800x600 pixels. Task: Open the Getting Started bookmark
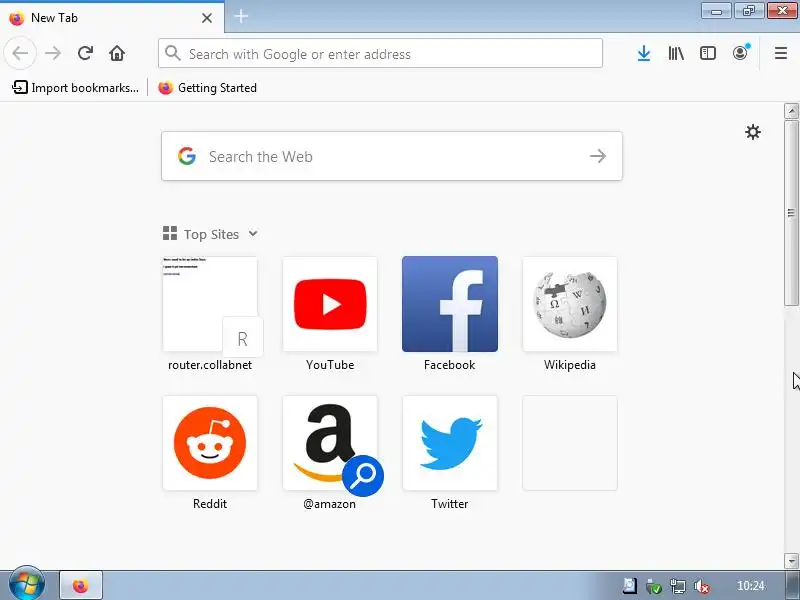(207, 88)
